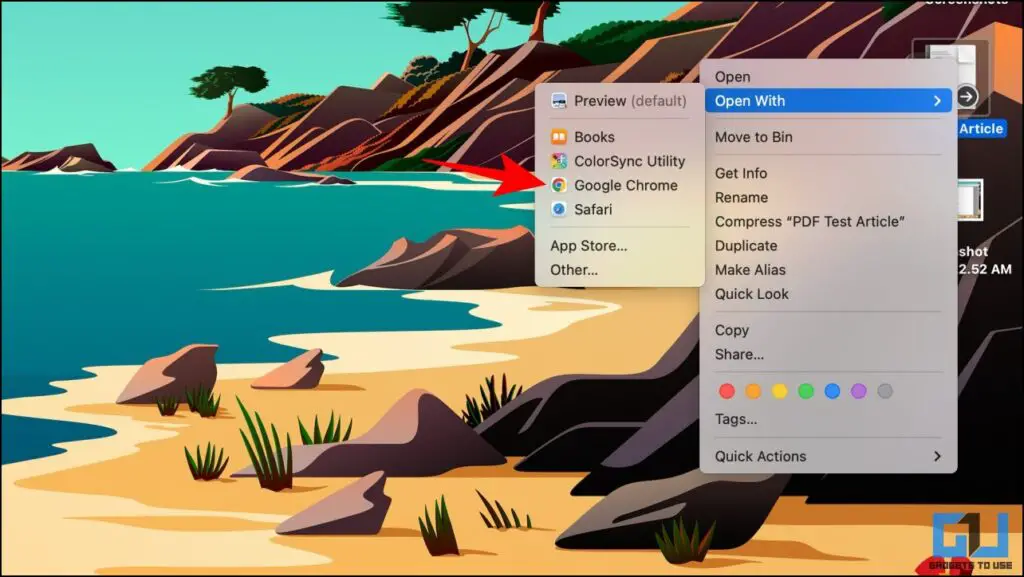The image size is (1024, 577).
Task: Apply the purple tag color
Action: (859, 391)
